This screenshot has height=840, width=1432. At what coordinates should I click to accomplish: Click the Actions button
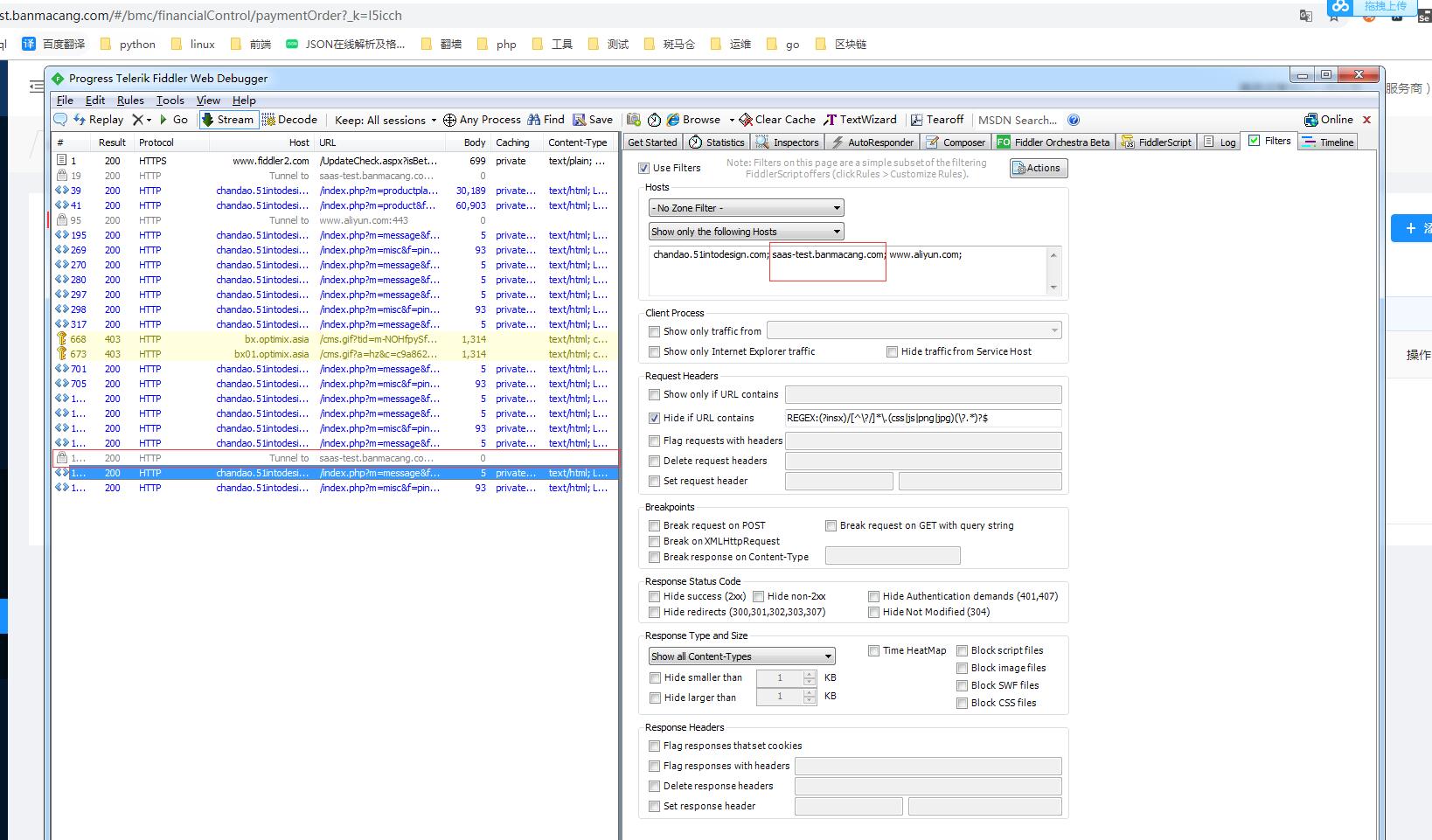tap(1039, 168)
